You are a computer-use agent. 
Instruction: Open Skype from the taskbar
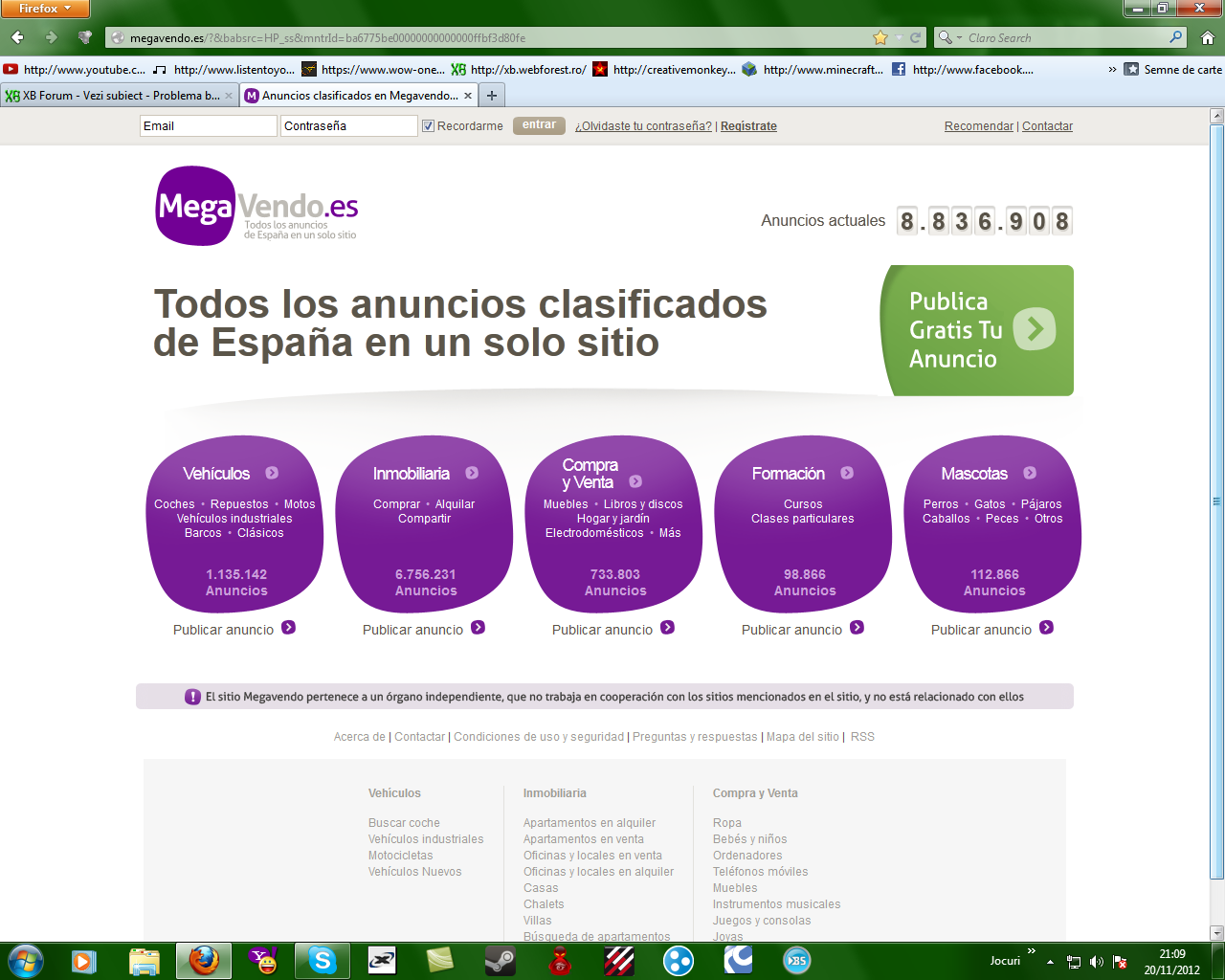pyautogui.click(x=323, y=960)
